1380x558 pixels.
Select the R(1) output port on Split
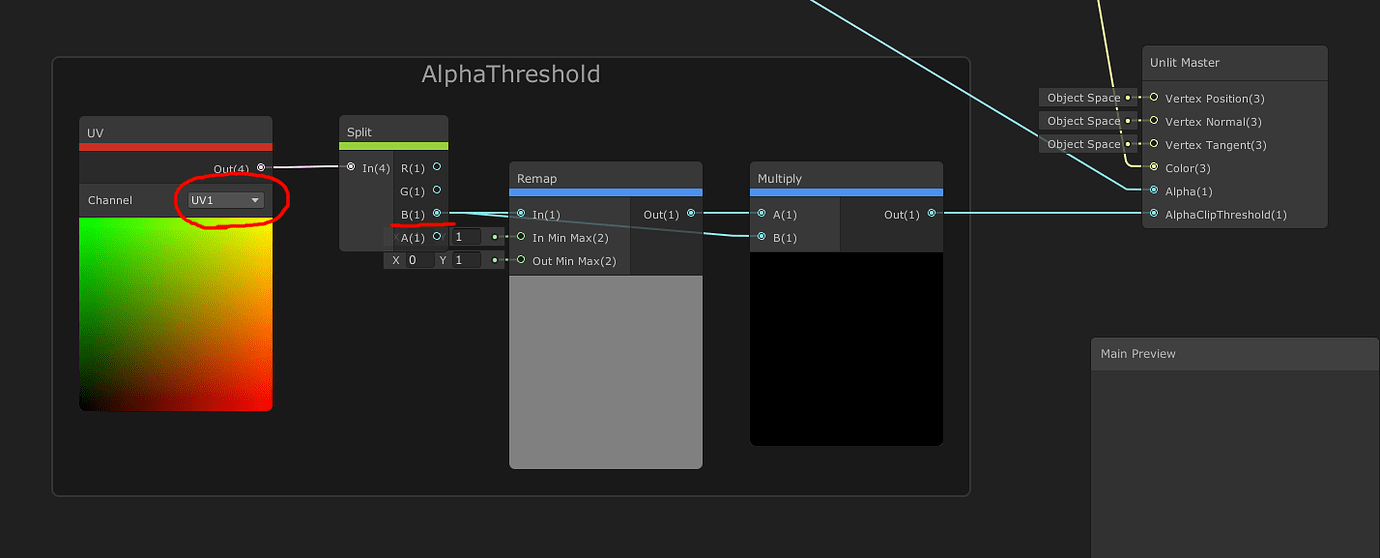[437, 168]
